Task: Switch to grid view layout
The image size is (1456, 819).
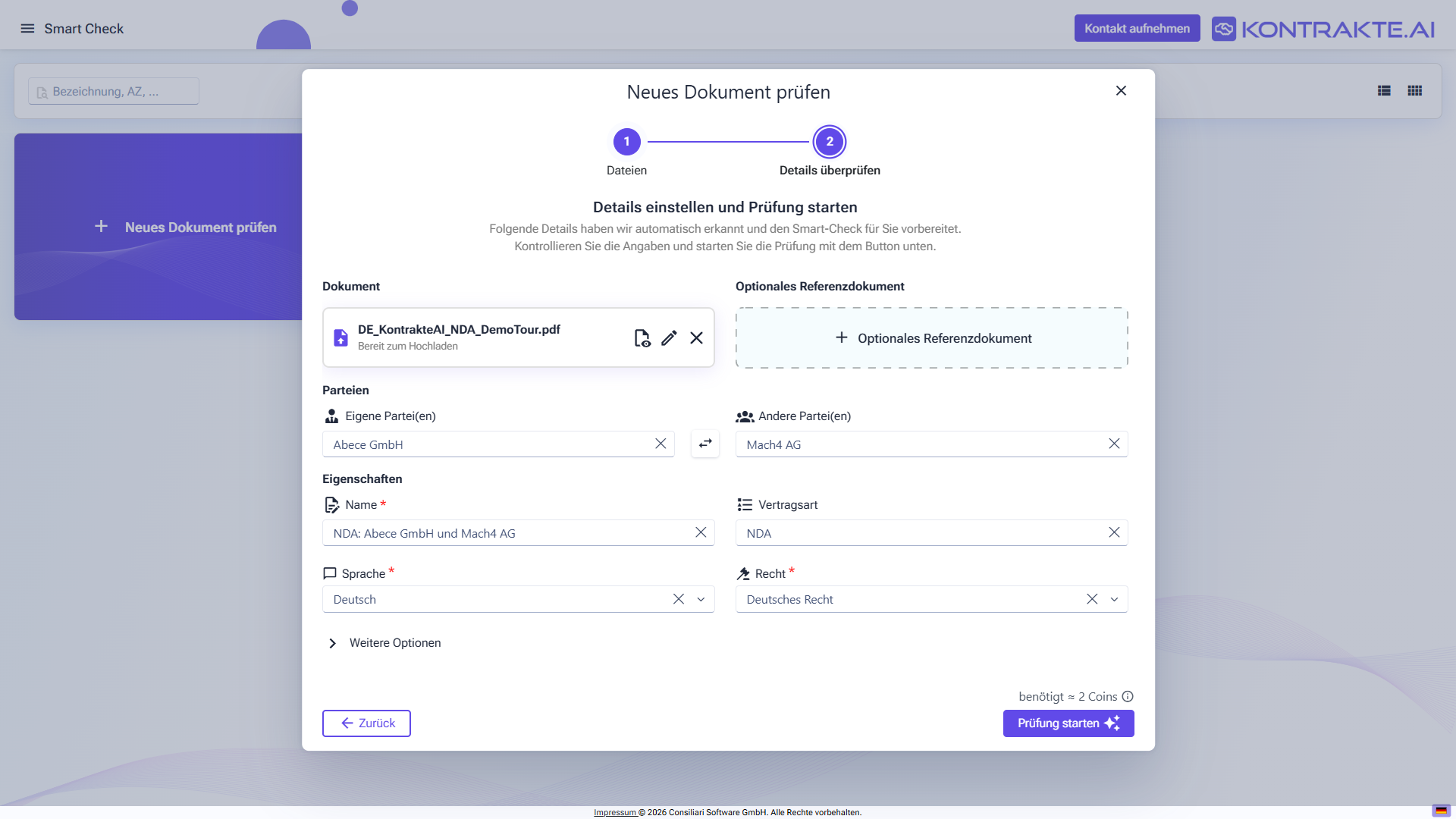Action: [x=1414, y=91]
